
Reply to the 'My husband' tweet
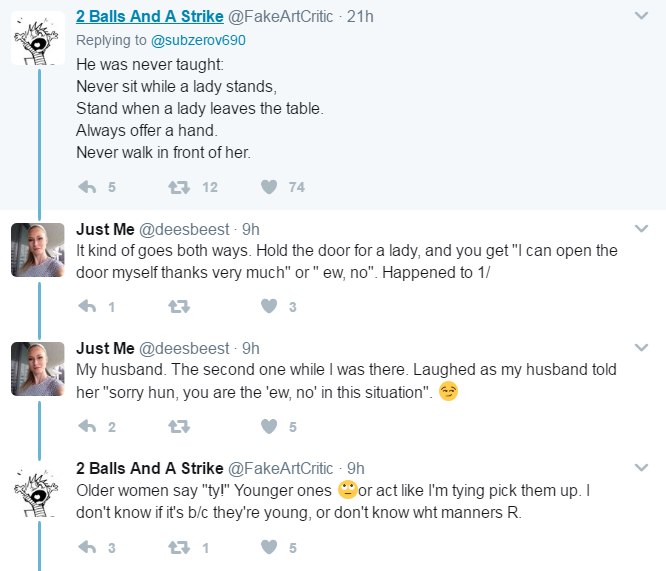pos(87,426)
